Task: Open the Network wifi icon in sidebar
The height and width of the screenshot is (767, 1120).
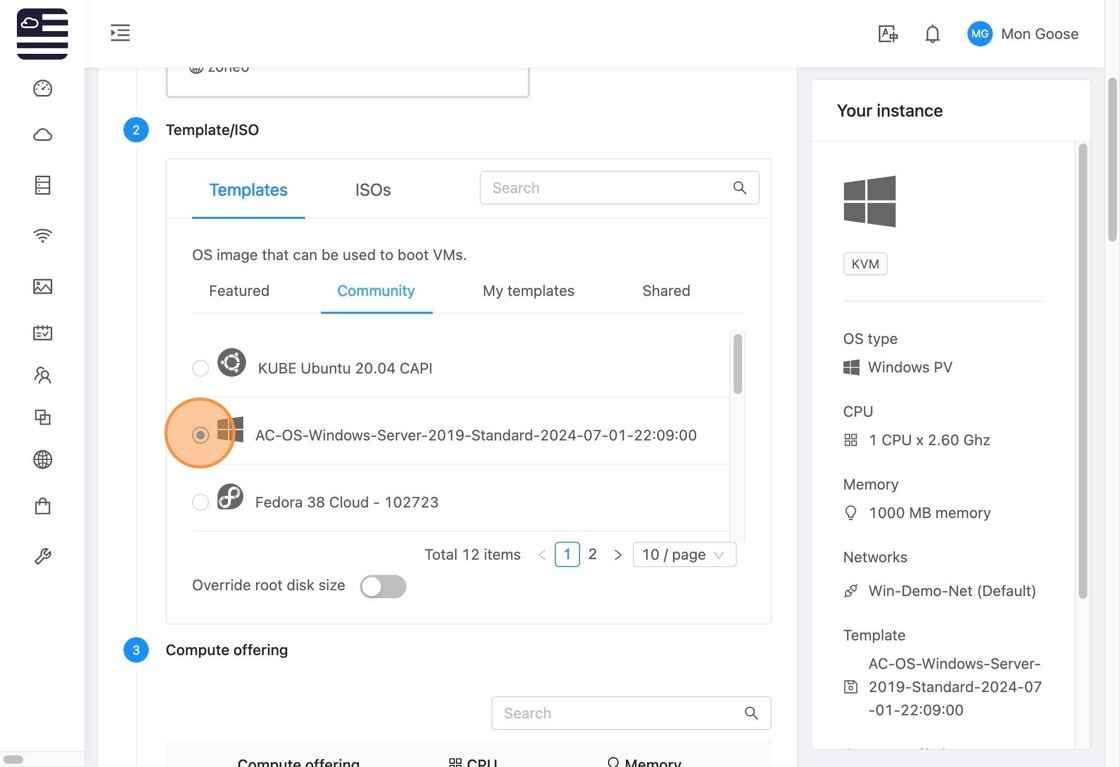Action: click(x=42, y=236)
